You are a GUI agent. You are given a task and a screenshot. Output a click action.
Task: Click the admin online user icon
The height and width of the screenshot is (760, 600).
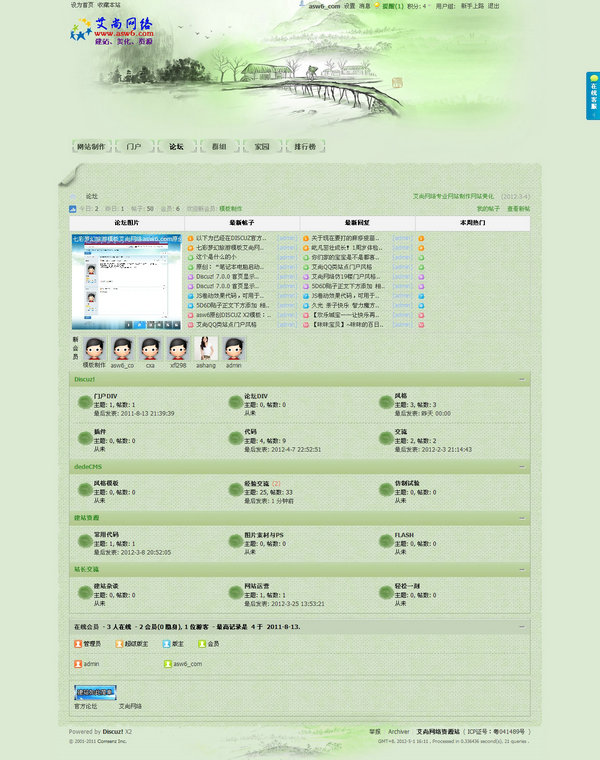click(78, 663)
